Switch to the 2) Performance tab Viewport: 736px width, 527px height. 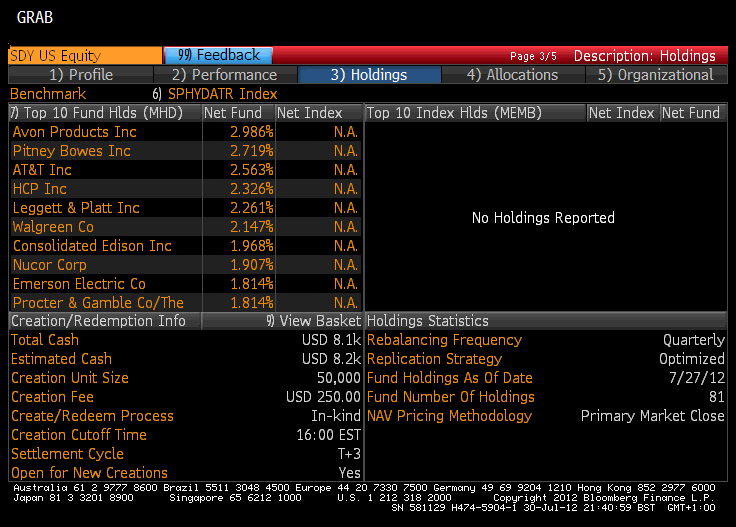point(225,75)
